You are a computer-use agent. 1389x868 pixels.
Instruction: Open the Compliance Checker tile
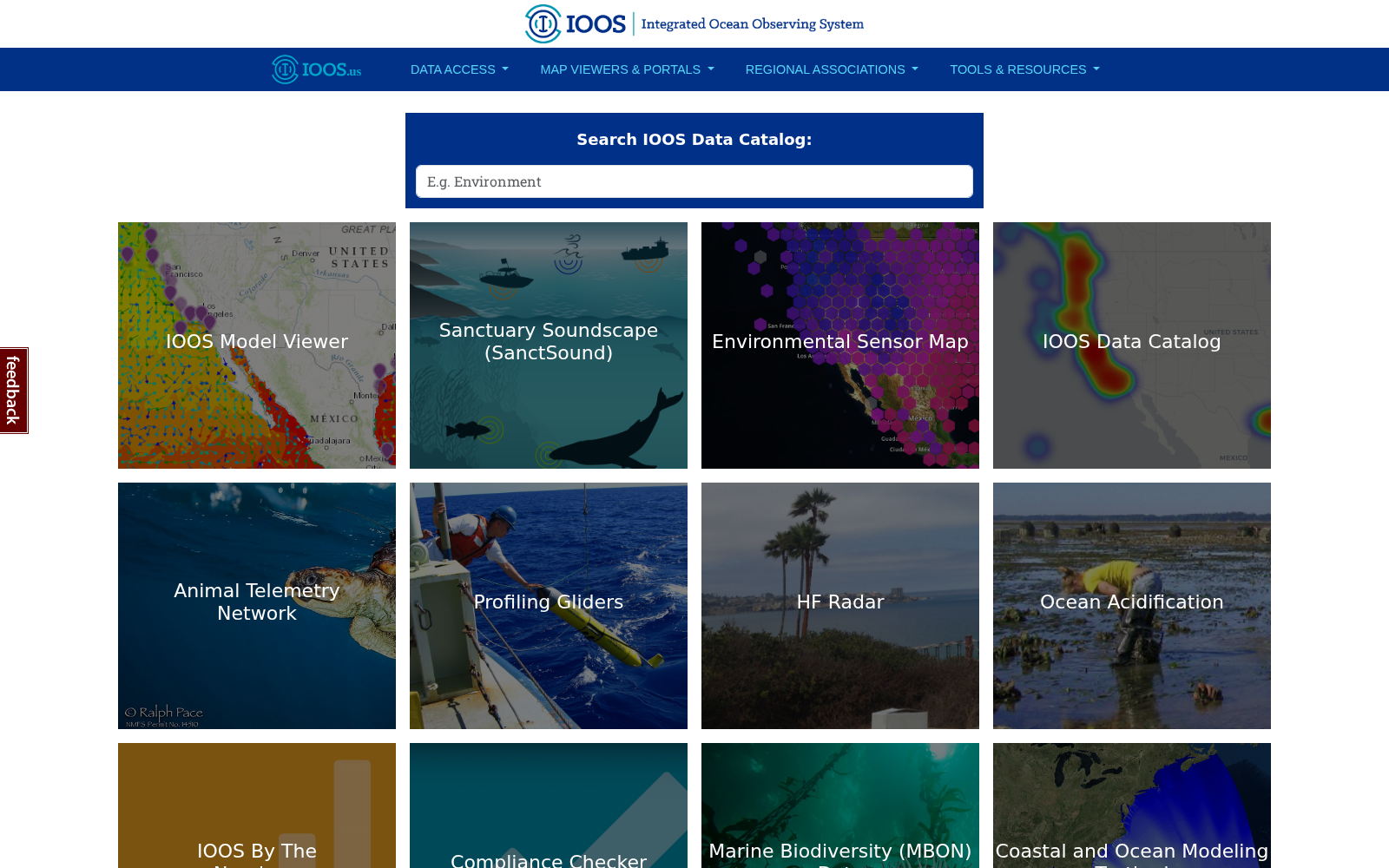tap(549, 806)
